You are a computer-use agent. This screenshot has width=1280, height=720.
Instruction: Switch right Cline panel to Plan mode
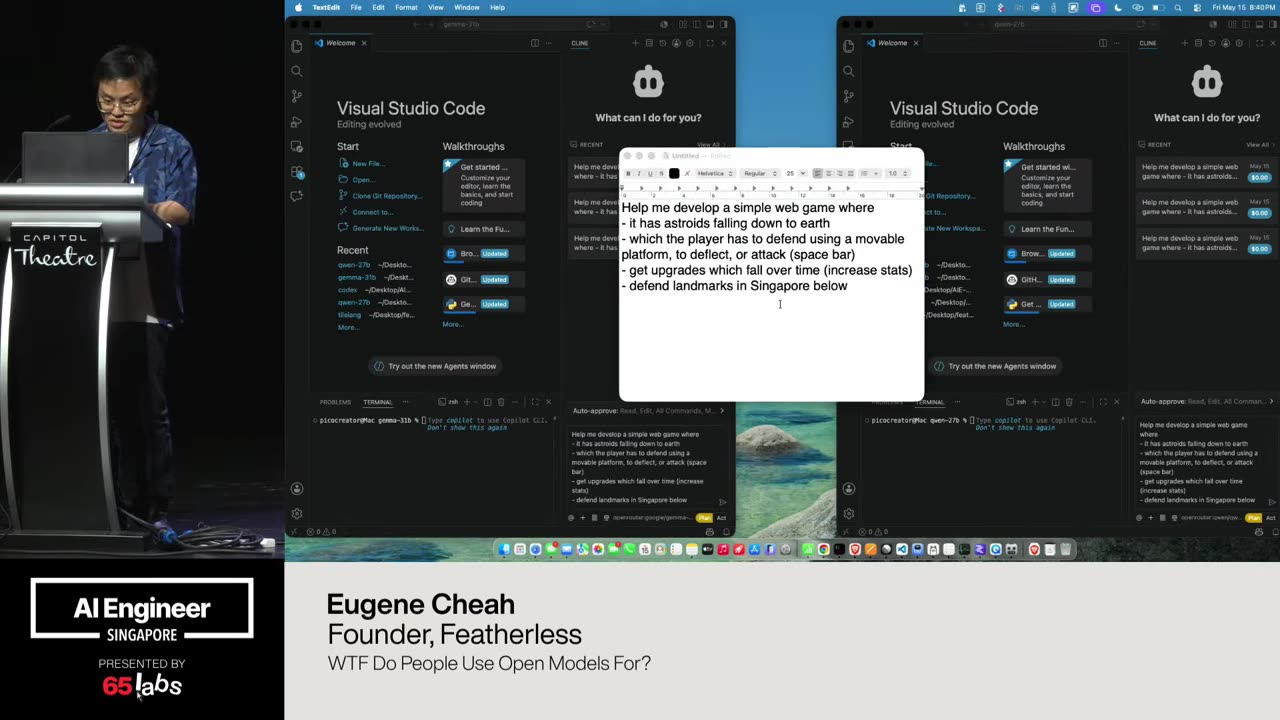pyautogui.click(x=1255, y=518)
